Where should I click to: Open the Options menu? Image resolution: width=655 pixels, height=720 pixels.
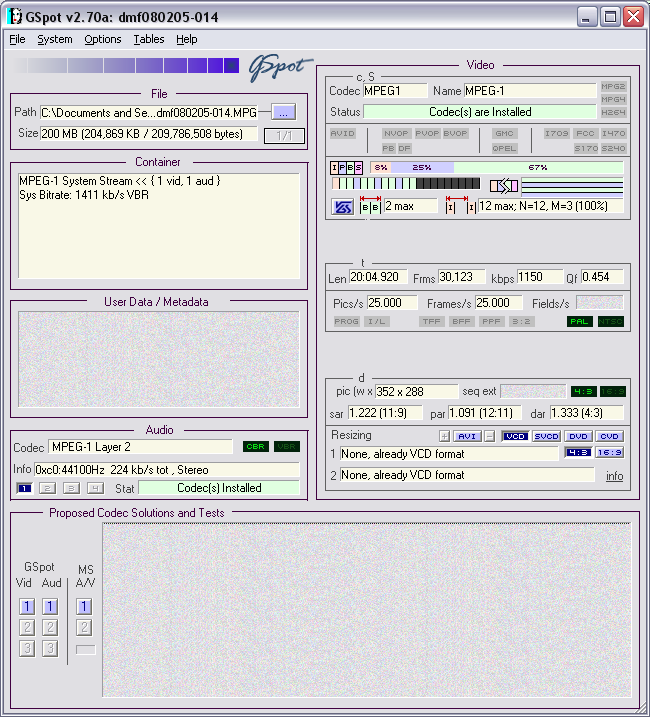point(102,39)
